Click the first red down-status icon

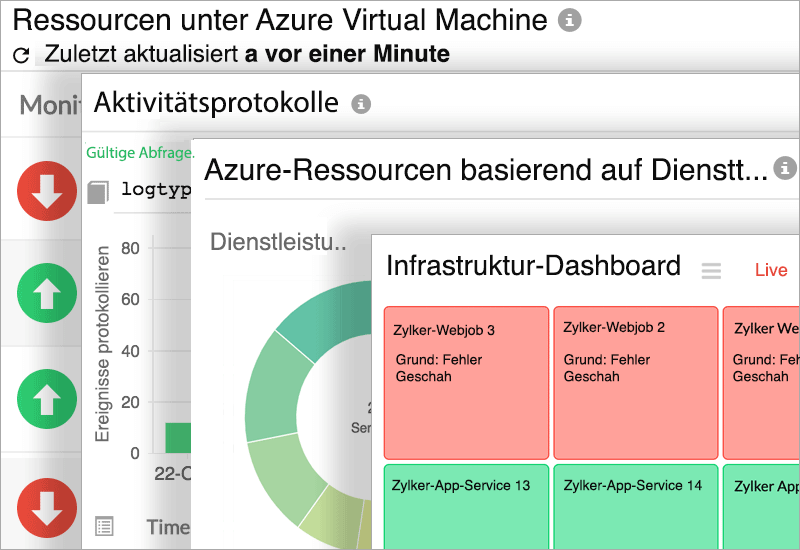[x=47, y=191]
